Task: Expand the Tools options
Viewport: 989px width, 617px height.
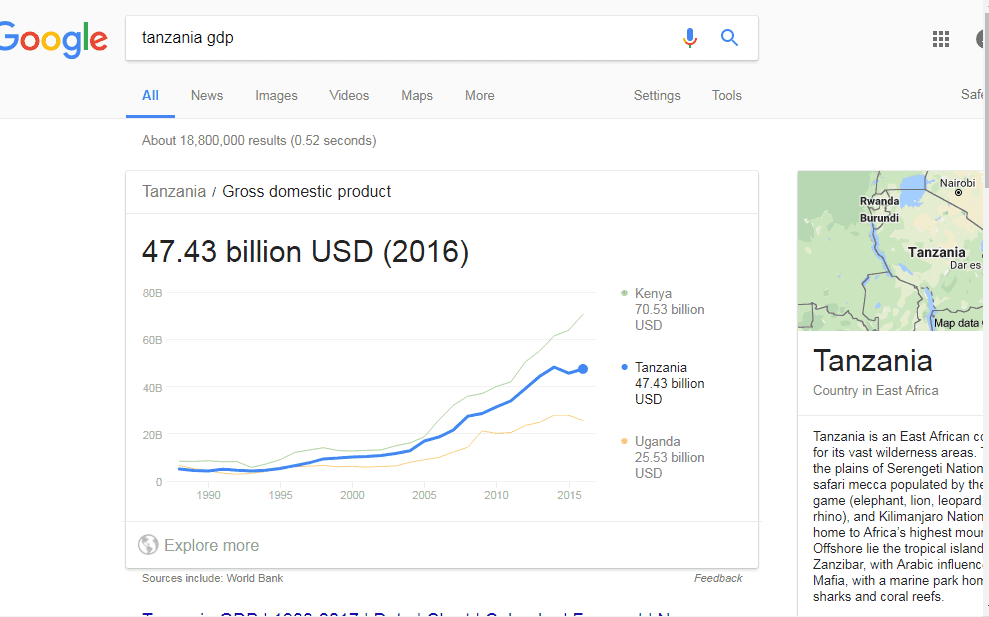Action: coord(727,95)
